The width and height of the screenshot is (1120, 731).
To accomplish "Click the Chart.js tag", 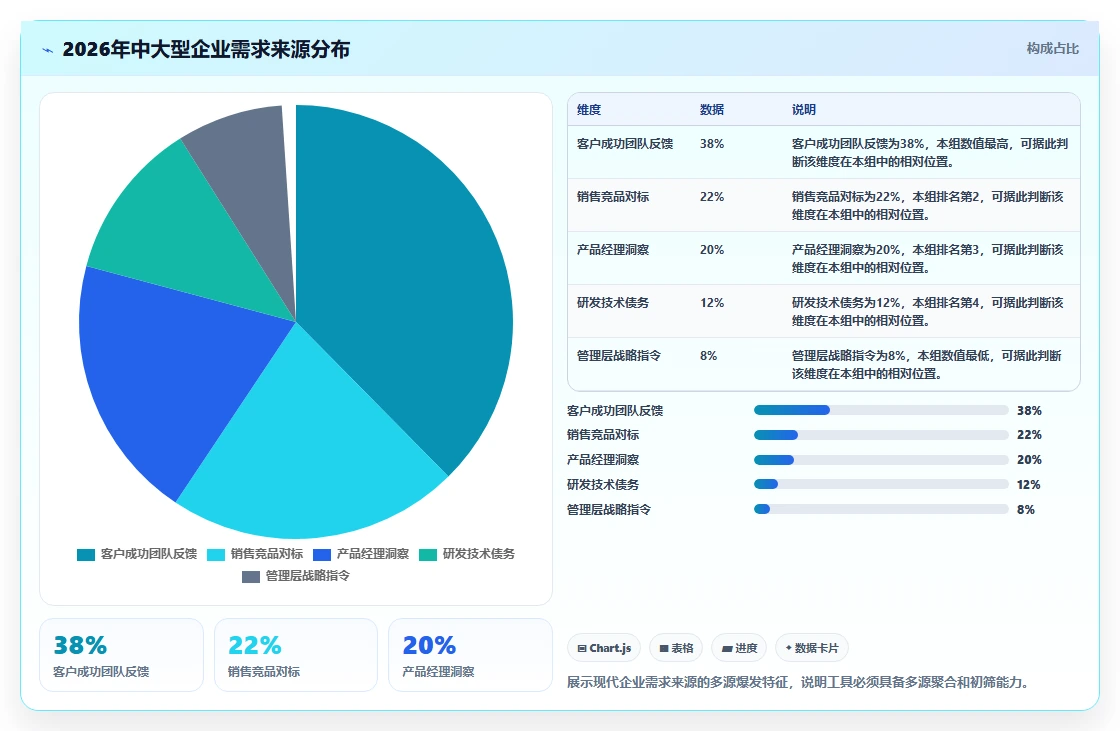I will 604,648.
